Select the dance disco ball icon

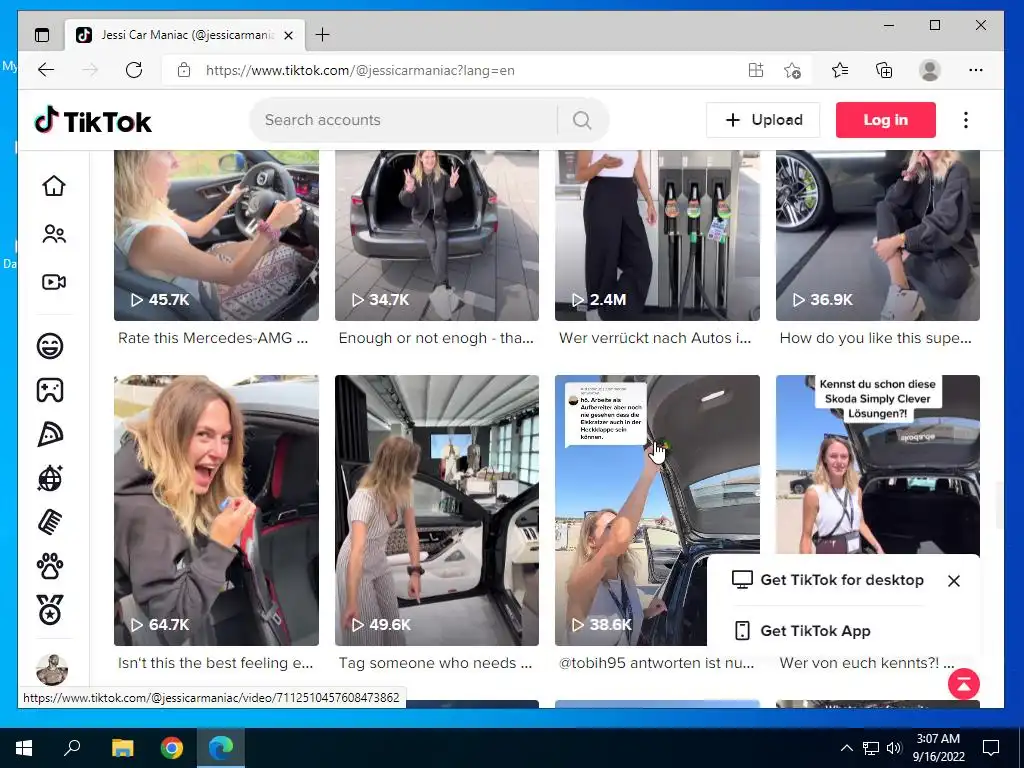pyautogui.click(x=50, y=479)
